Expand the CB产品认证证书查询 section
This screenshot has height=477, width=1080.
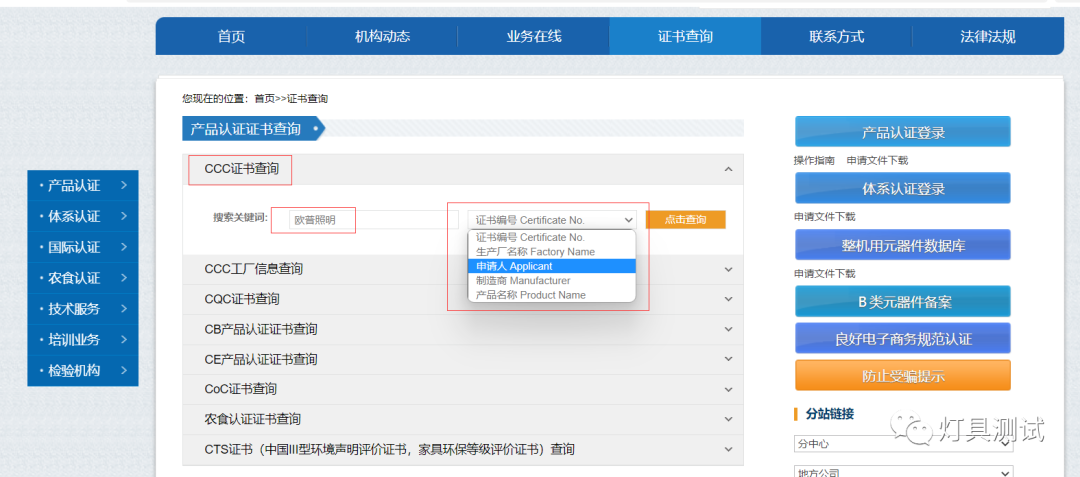click(728, 329)
